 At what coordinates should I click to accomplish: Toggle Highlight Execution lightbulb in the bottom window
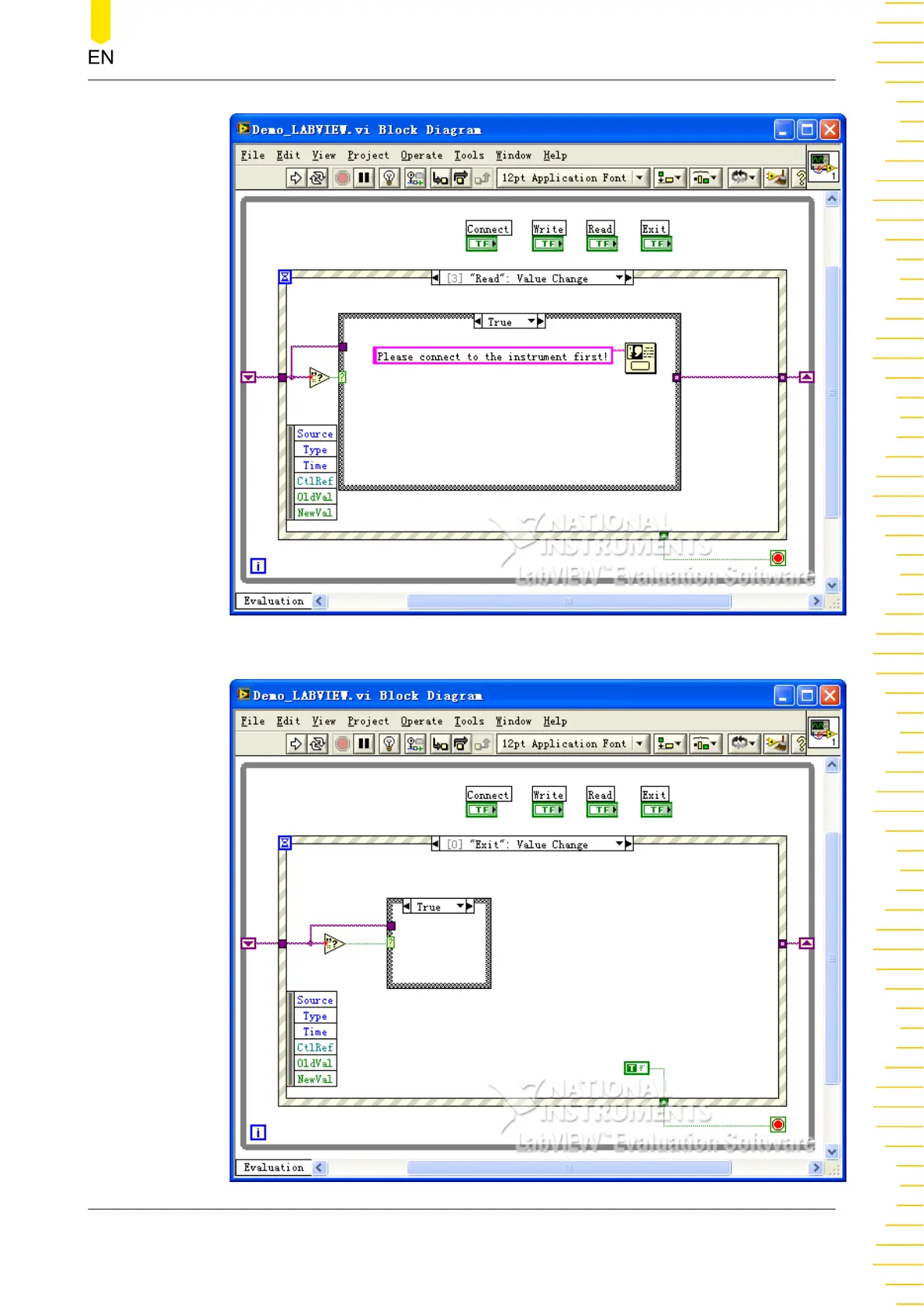[389, 744]
